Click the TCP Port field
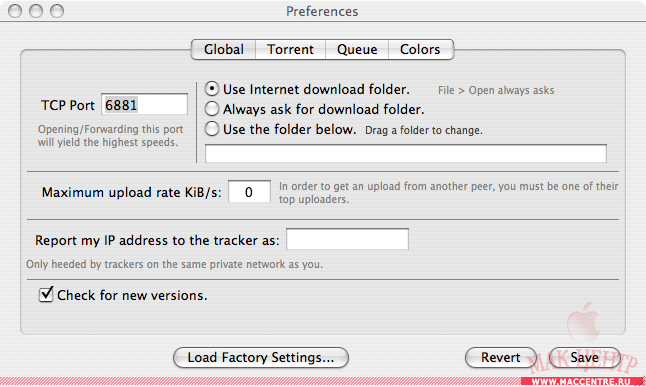646x387 pixels. 145,105
